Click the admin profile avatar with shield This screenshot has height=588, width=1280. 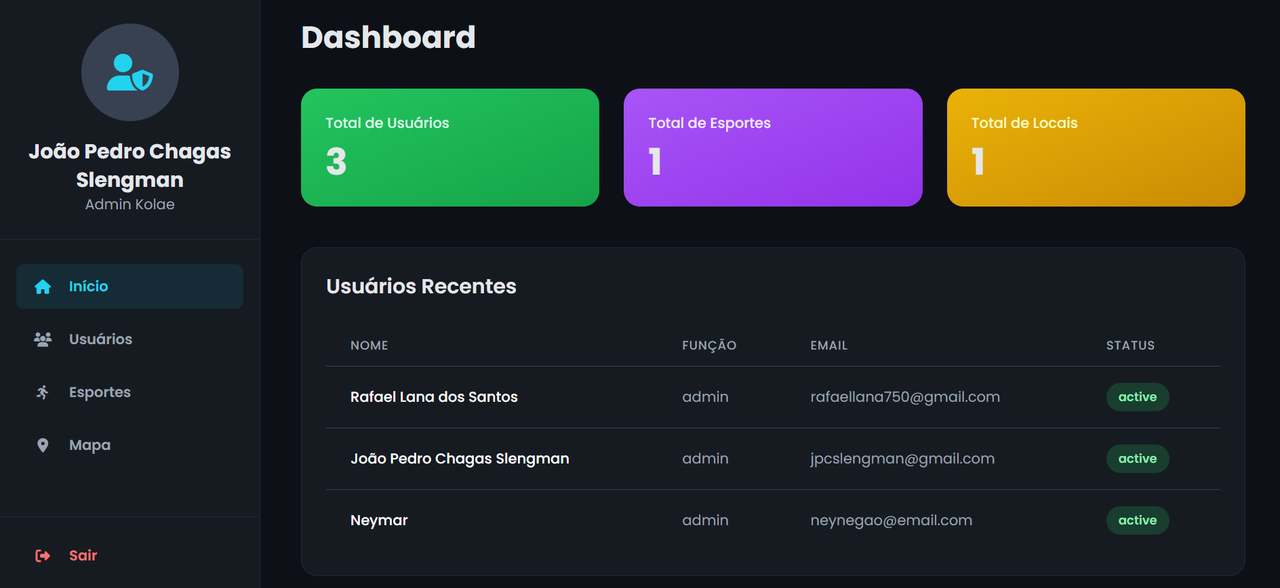[130, 73]
